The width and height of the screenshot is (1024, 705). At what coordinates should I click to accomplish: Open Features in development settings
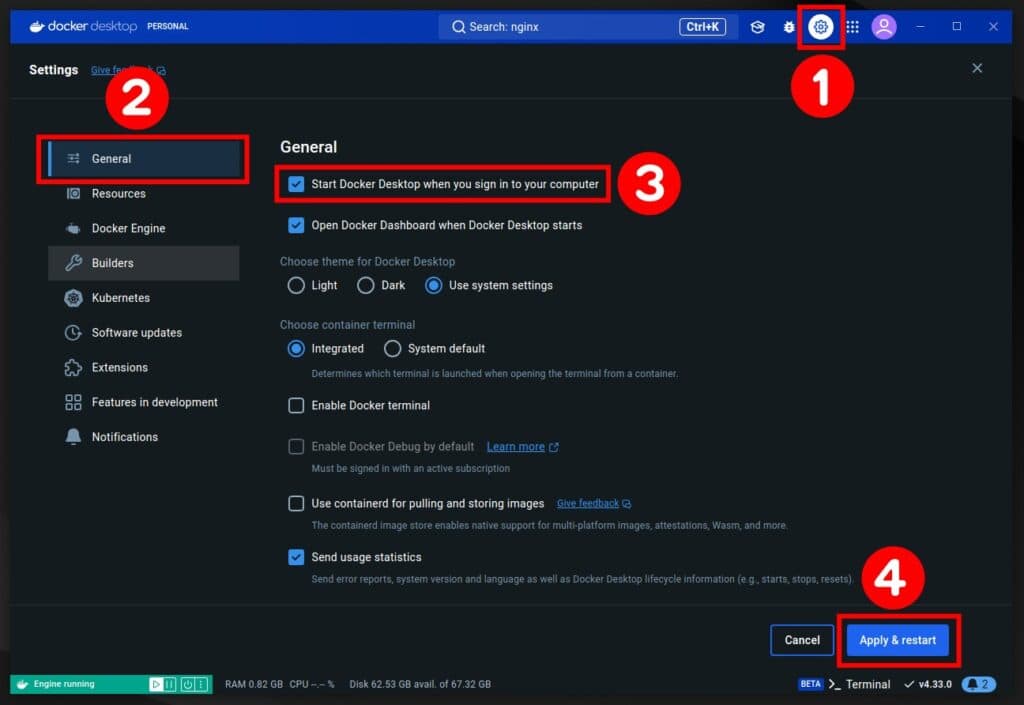pyautogui.click(x=144, y=402)
